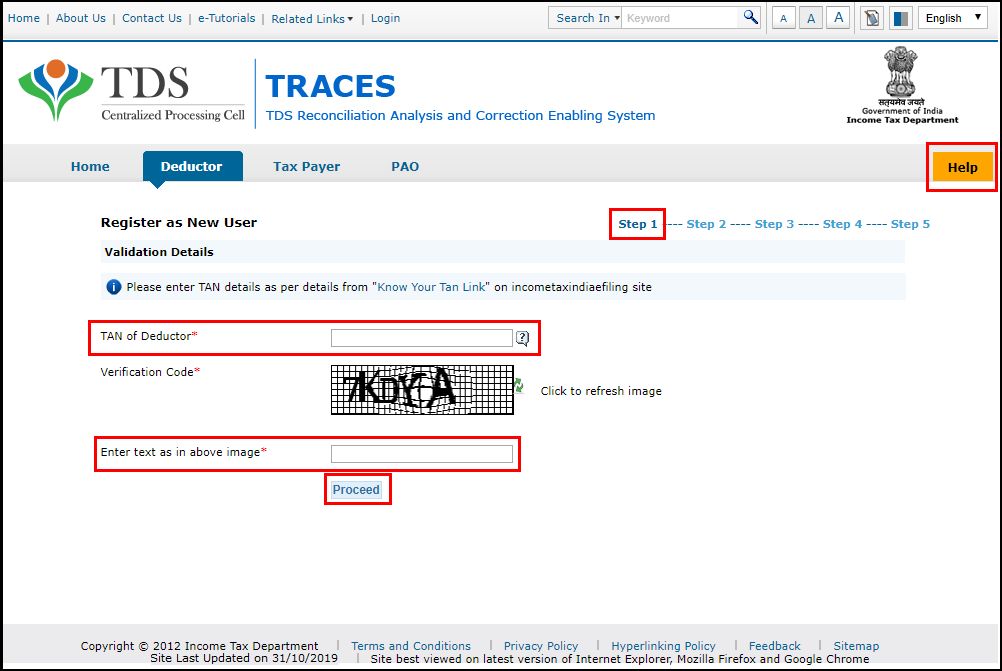
Task: Open the 'Search In' dropdown
Action: [x=584, y=17]
